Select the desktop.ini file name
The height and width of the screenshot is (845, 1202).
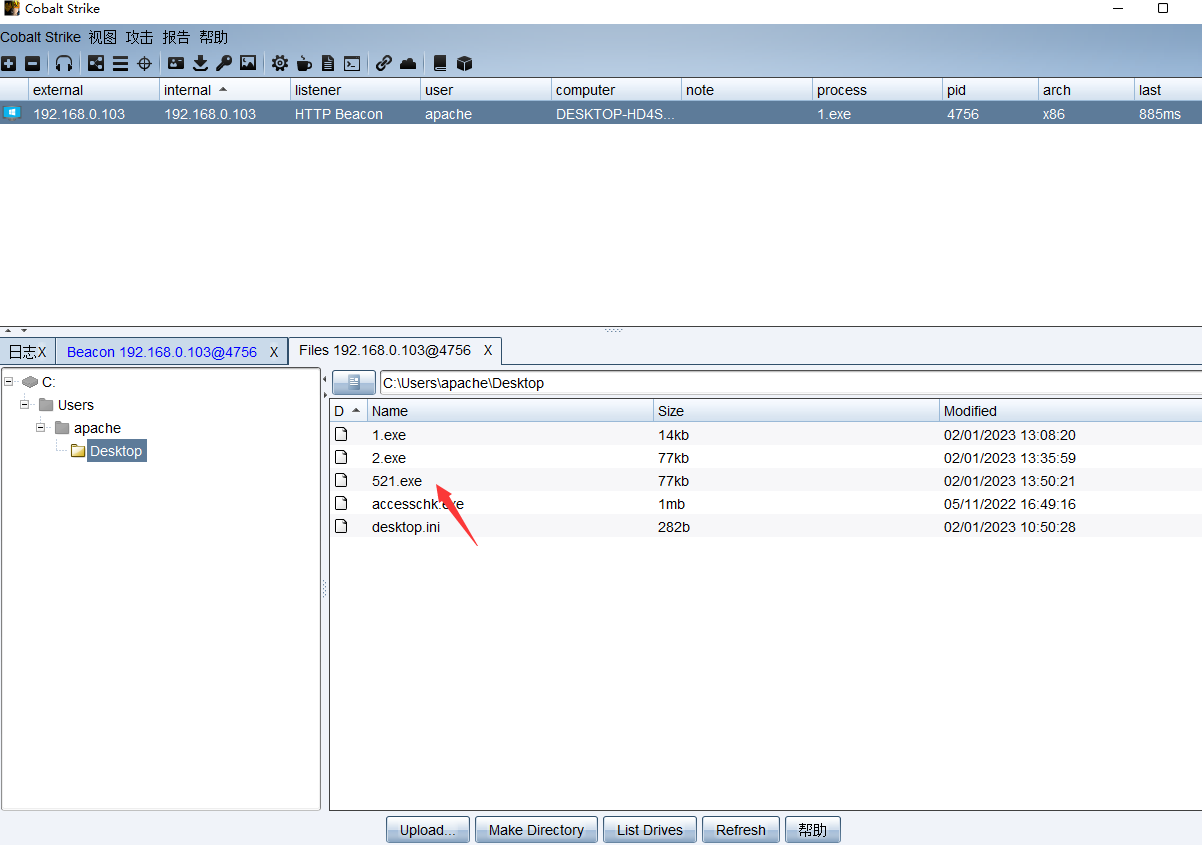pos(406,527)
